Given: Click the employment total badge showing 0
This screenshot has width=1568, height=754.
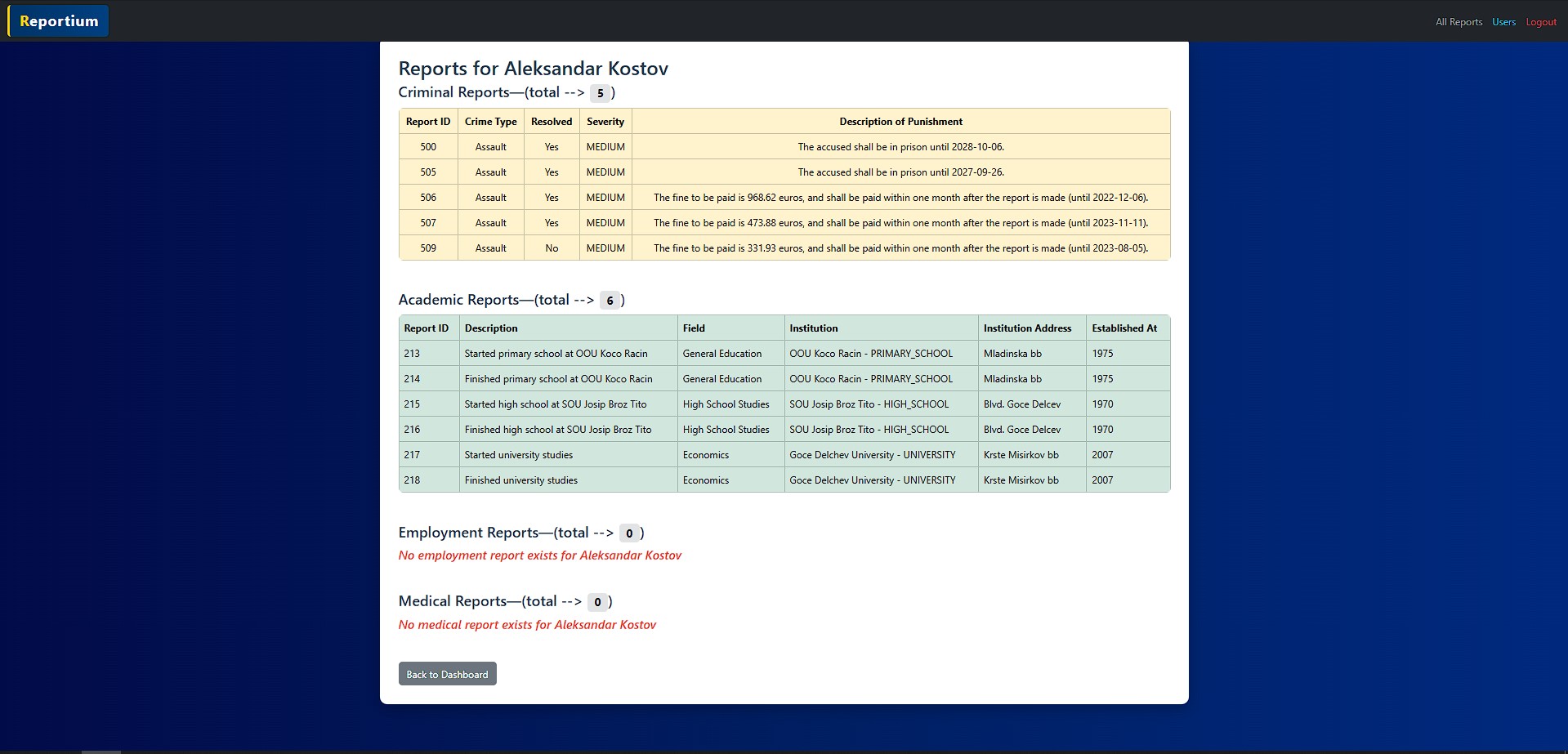Looking at the screenshot, I should pyautogui.click(x=629, y=533).
